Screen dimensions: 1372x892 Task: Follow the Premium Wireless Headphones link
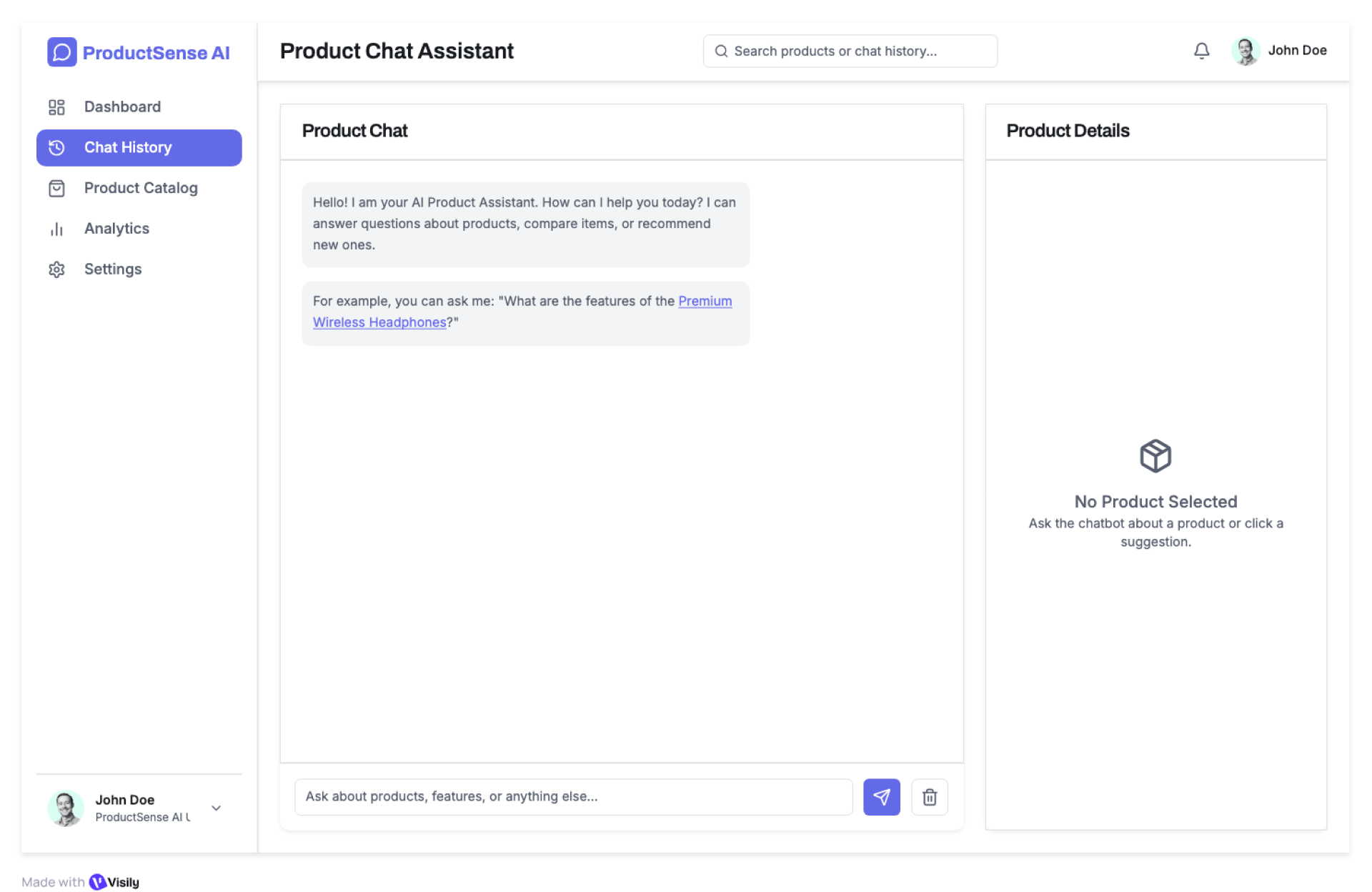click(379, 322)
